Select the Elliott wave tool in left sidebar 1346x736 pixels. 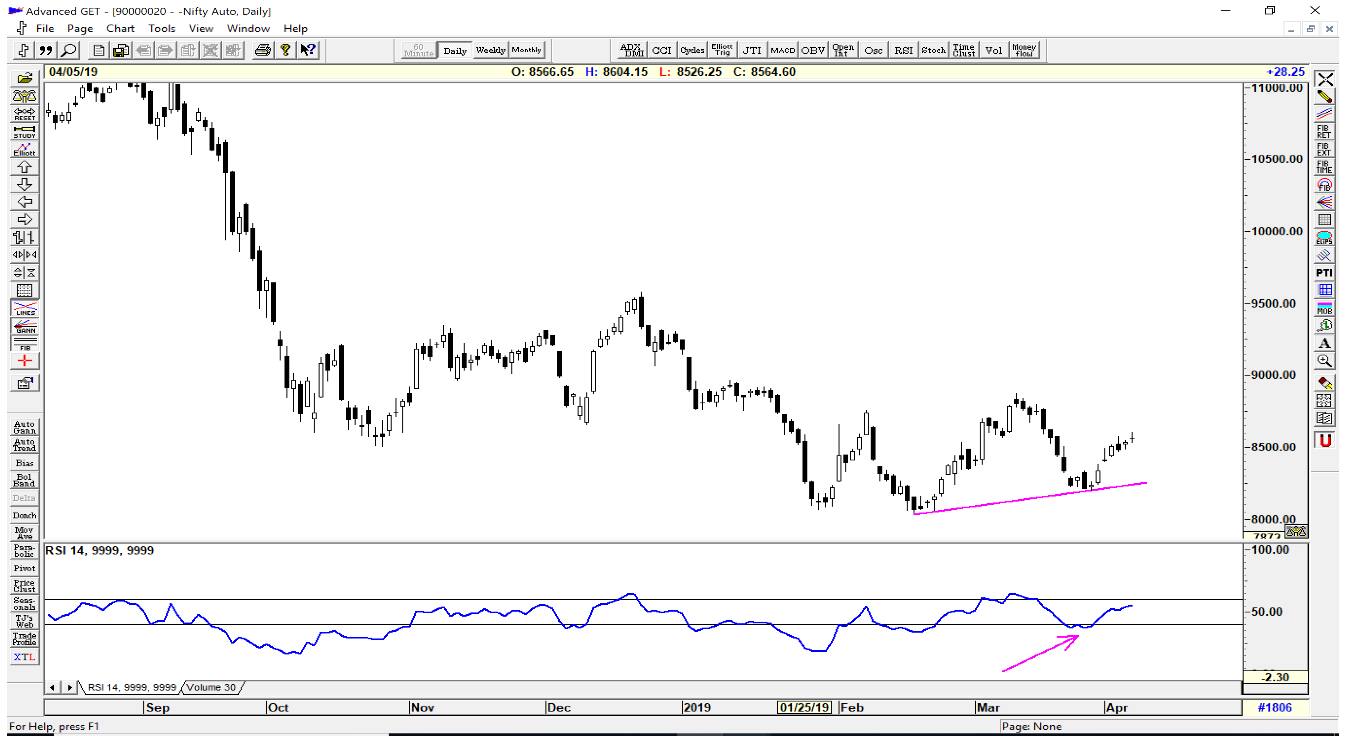coord(22,149)
